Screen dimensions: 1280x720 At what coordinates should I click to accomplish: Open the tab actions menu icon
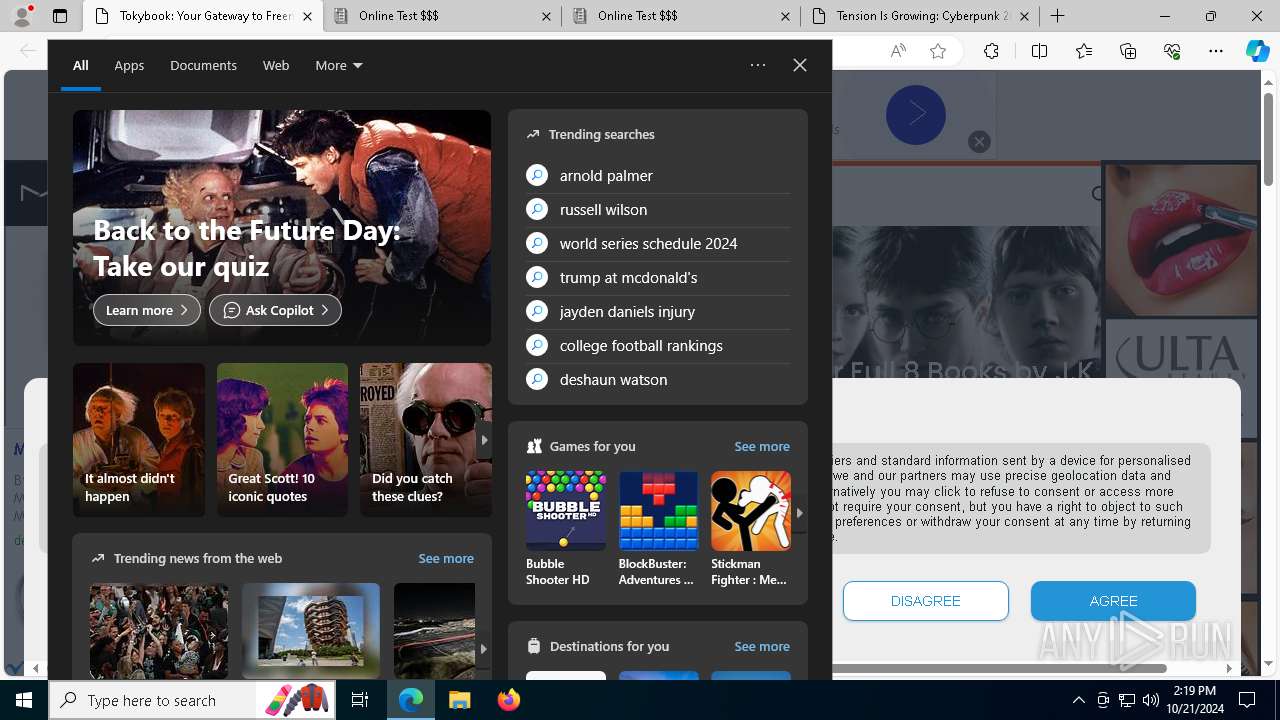click(60, 16)
